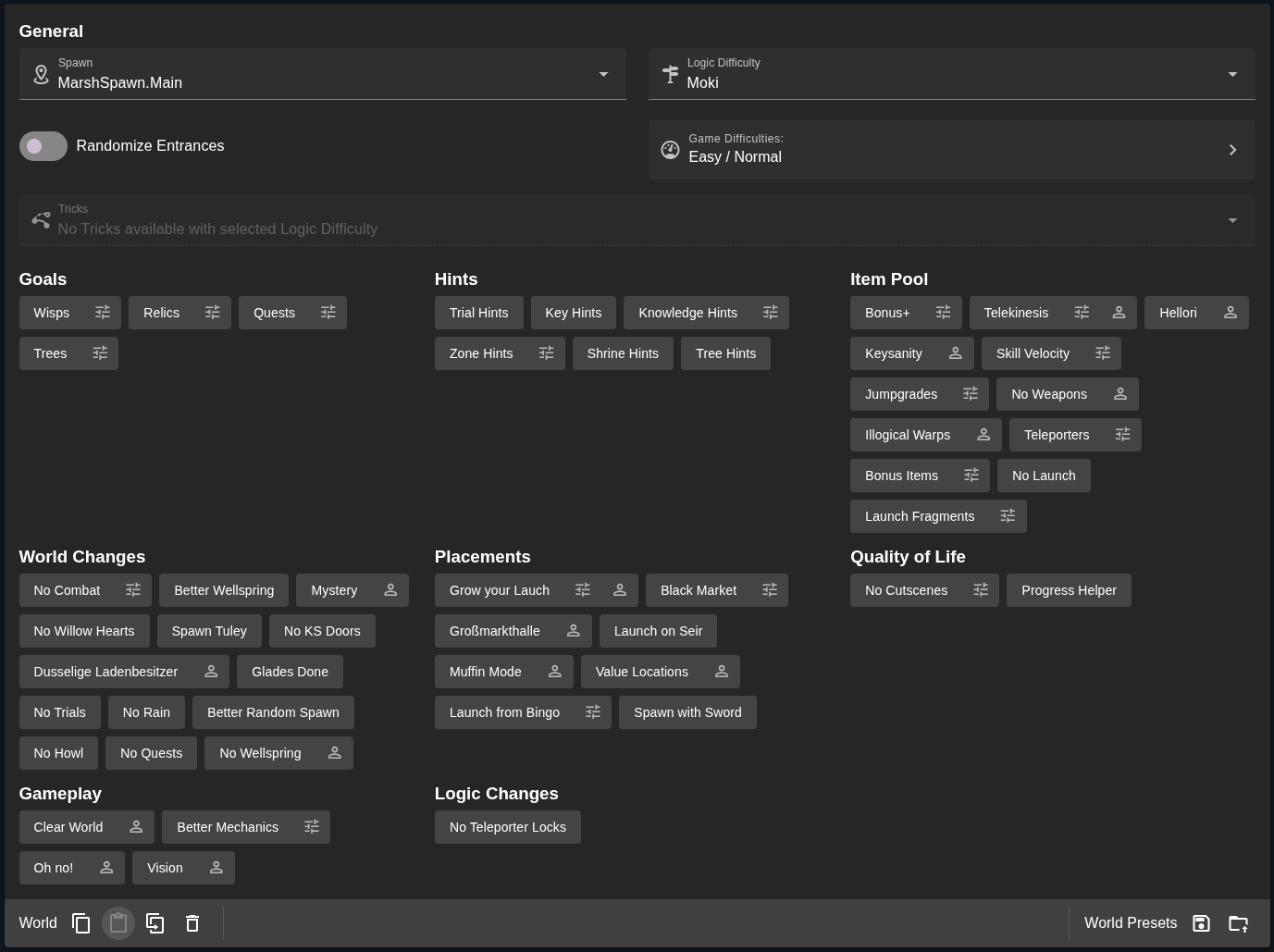
Task: Open sliders icon on Launch Fragments chip
Action: [1008, 516]
